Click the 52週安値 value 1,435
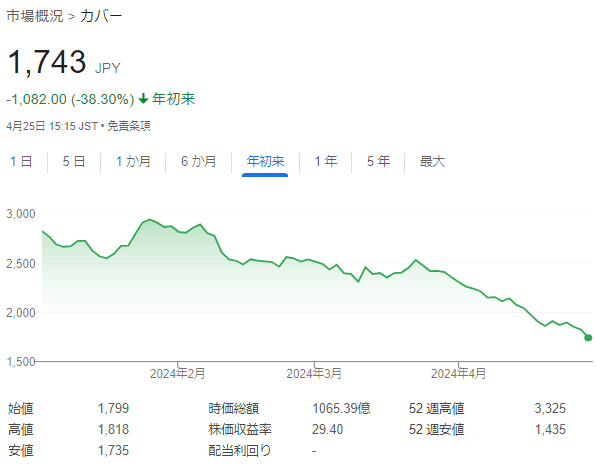Image resolution: width=597 pixels, height=465 pixels. click(x=550, y=430)
